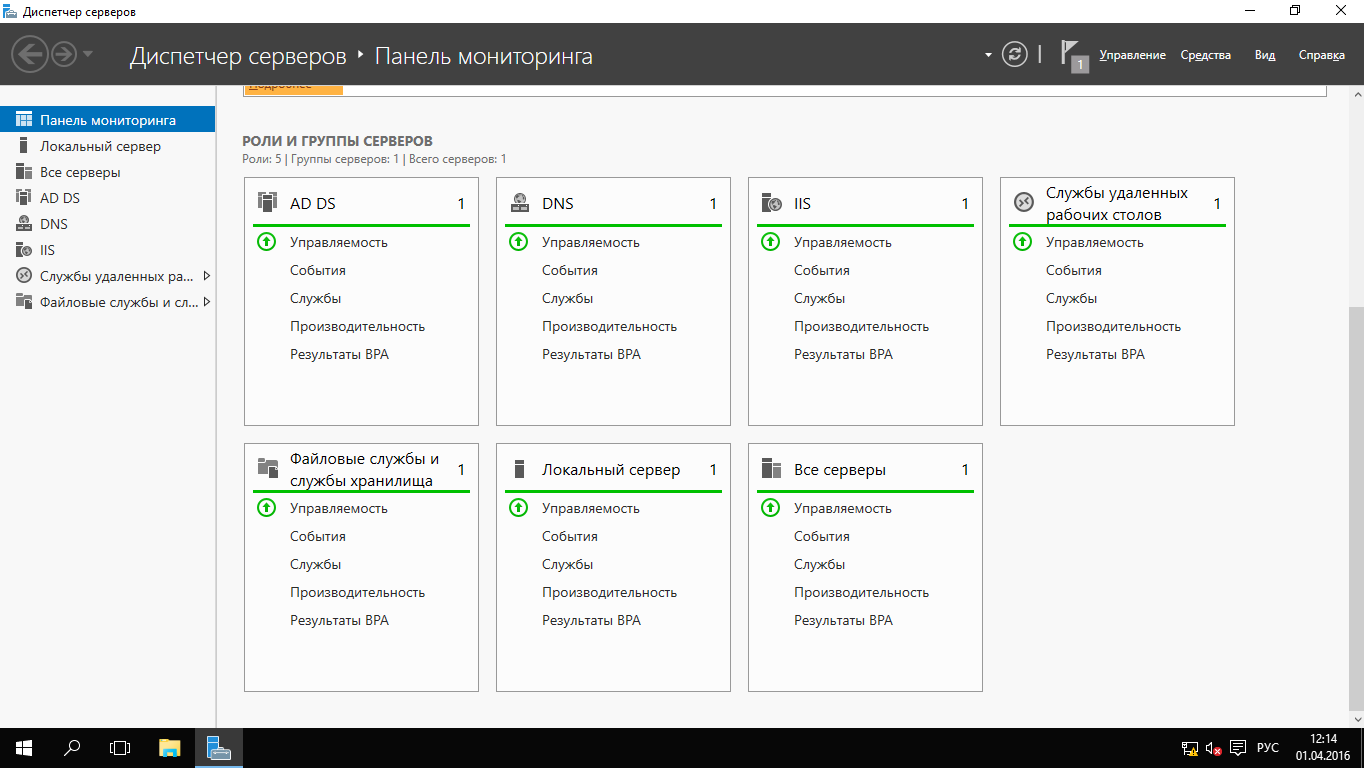Open the notifications flag icon
This screenshot has width=1364, height=768.
tap(1071, 54)
